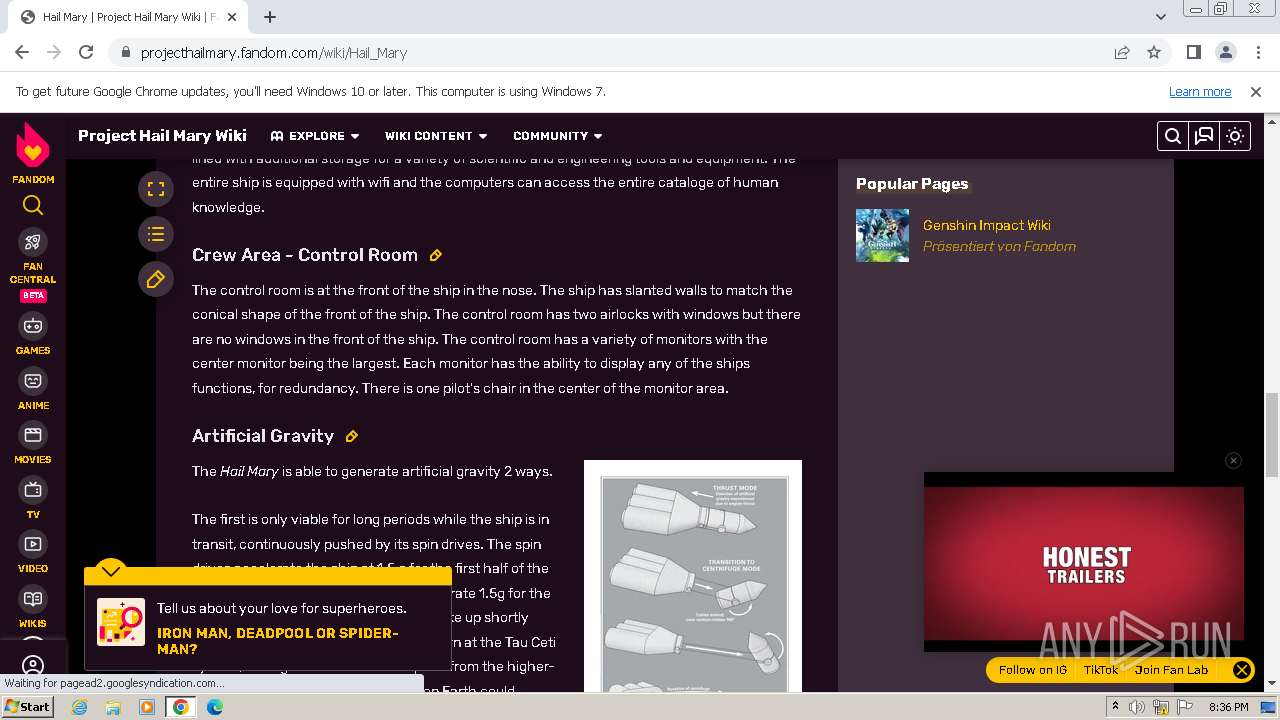This screenshot has width=1280, height=720.
Task: Adjust volume from the system tray speaker
Action: [1137, 707]
